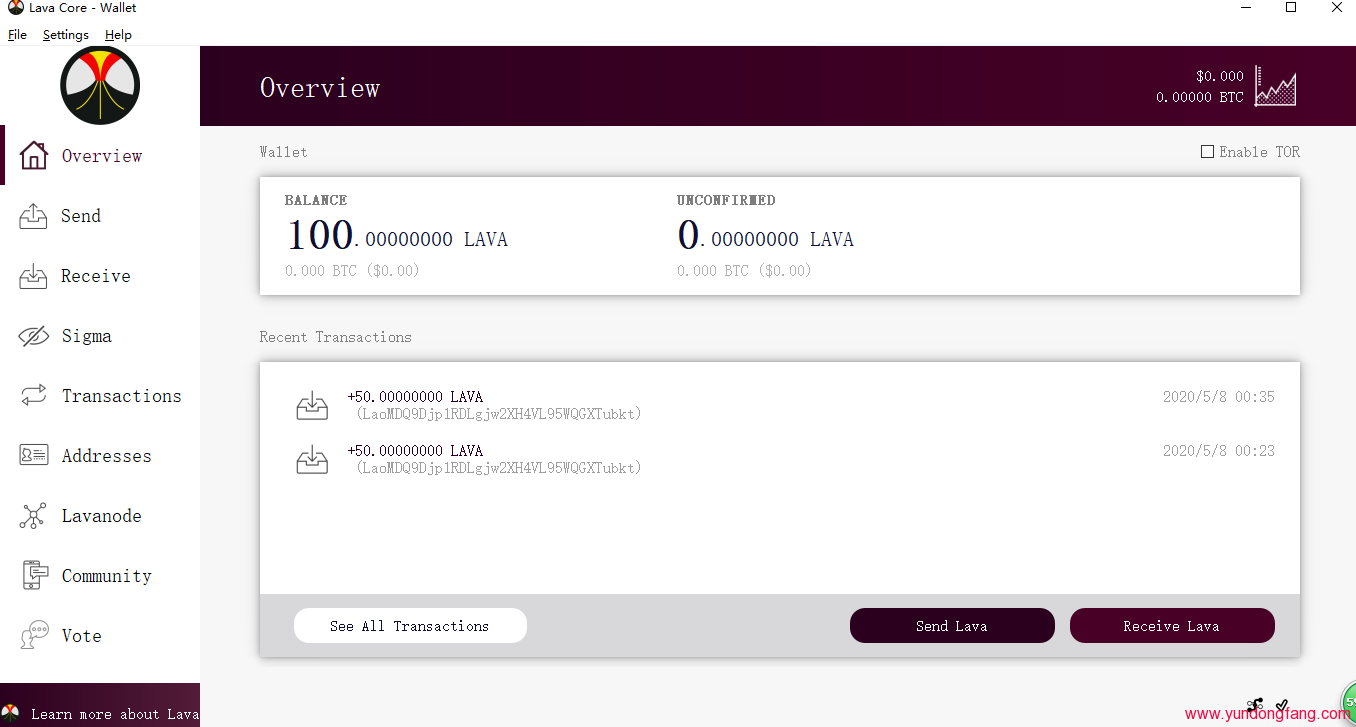Click See All Transactions button
Viewport: 1356px width, 727px height.
click(x=410, y=626)
